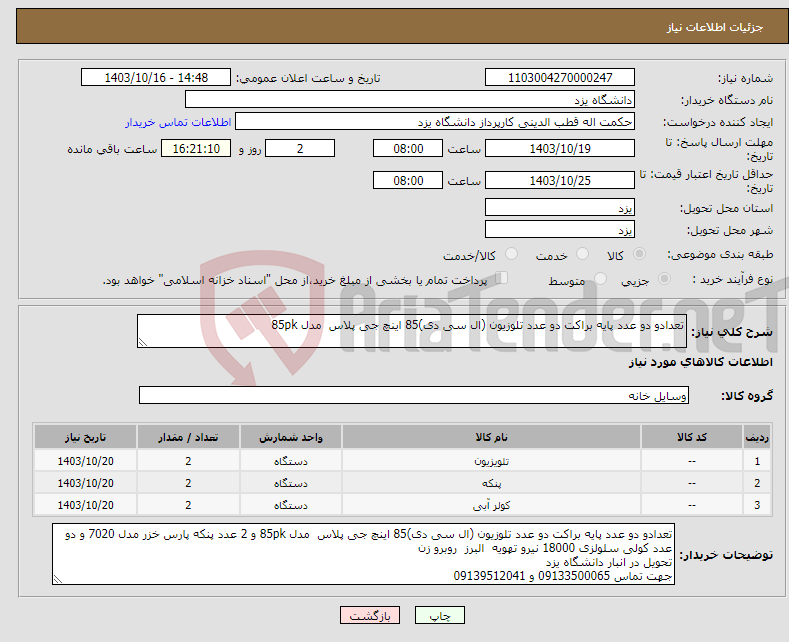Click the goods group field وسایل خانه
The height and width of the screenshot is (642, 789).
click(414, 395)
